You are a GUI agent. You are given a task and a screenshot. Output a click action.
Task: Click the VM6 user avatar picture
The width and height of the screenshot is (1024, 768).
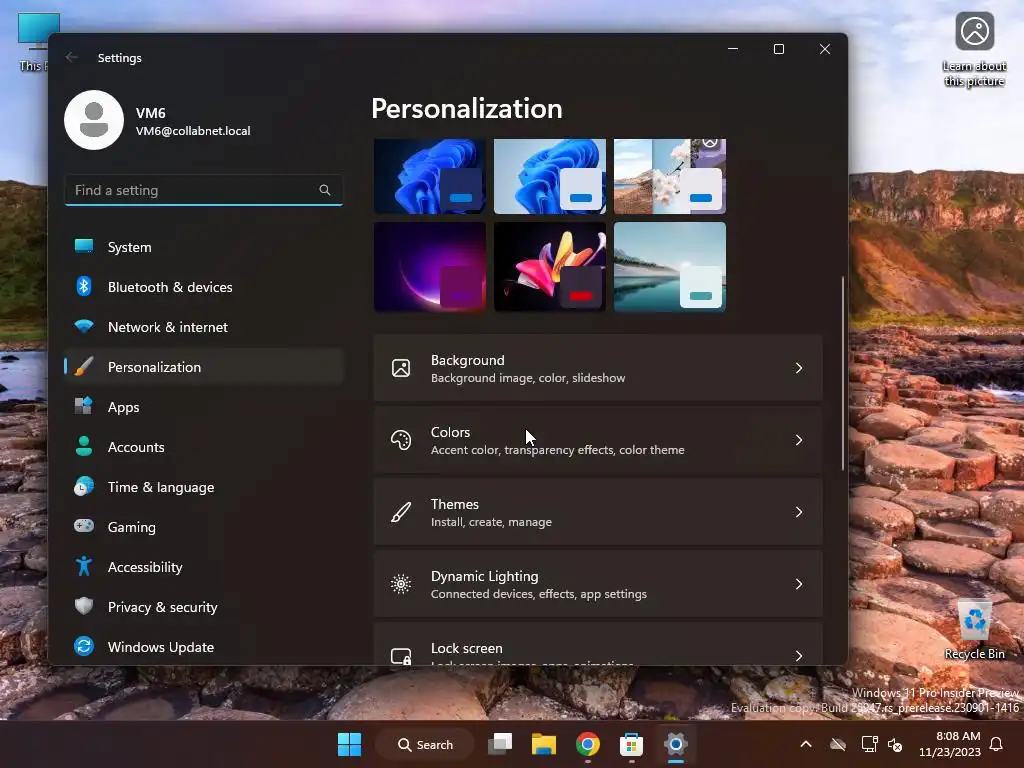pyautogui.click(x=94, y=120)
